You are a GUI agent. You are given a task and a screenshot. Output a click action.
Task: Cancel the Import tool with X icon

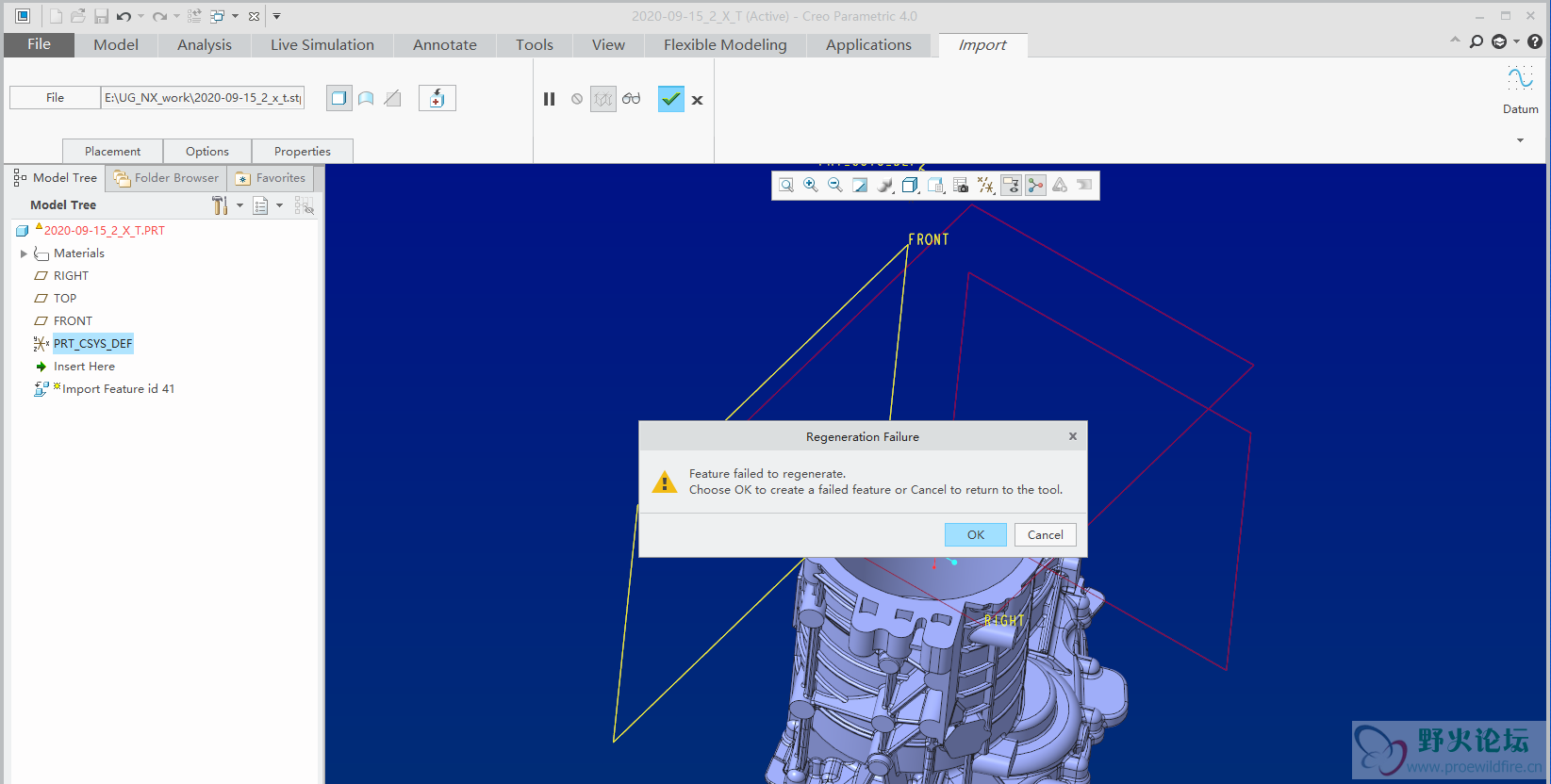(697, 100)
